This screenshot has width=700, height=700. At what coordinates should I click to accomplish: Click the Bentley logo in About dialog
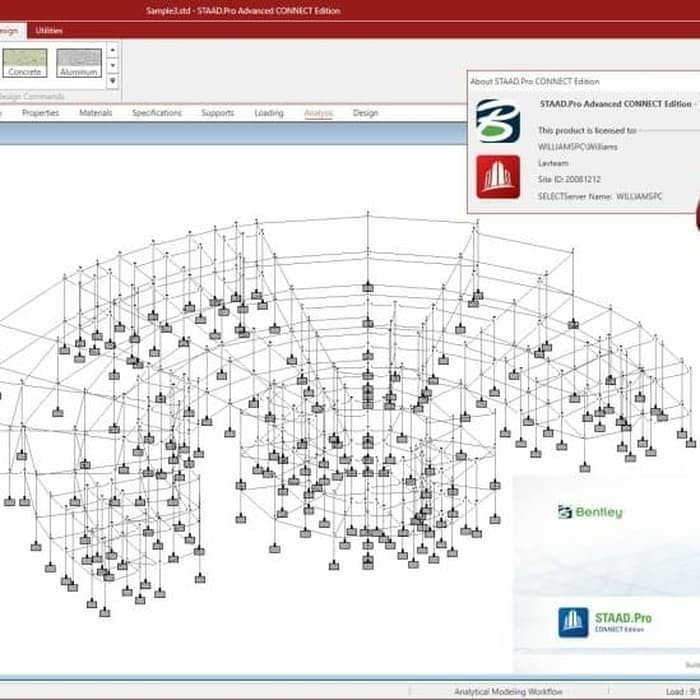pyautogui.click(x=497, y=121)
